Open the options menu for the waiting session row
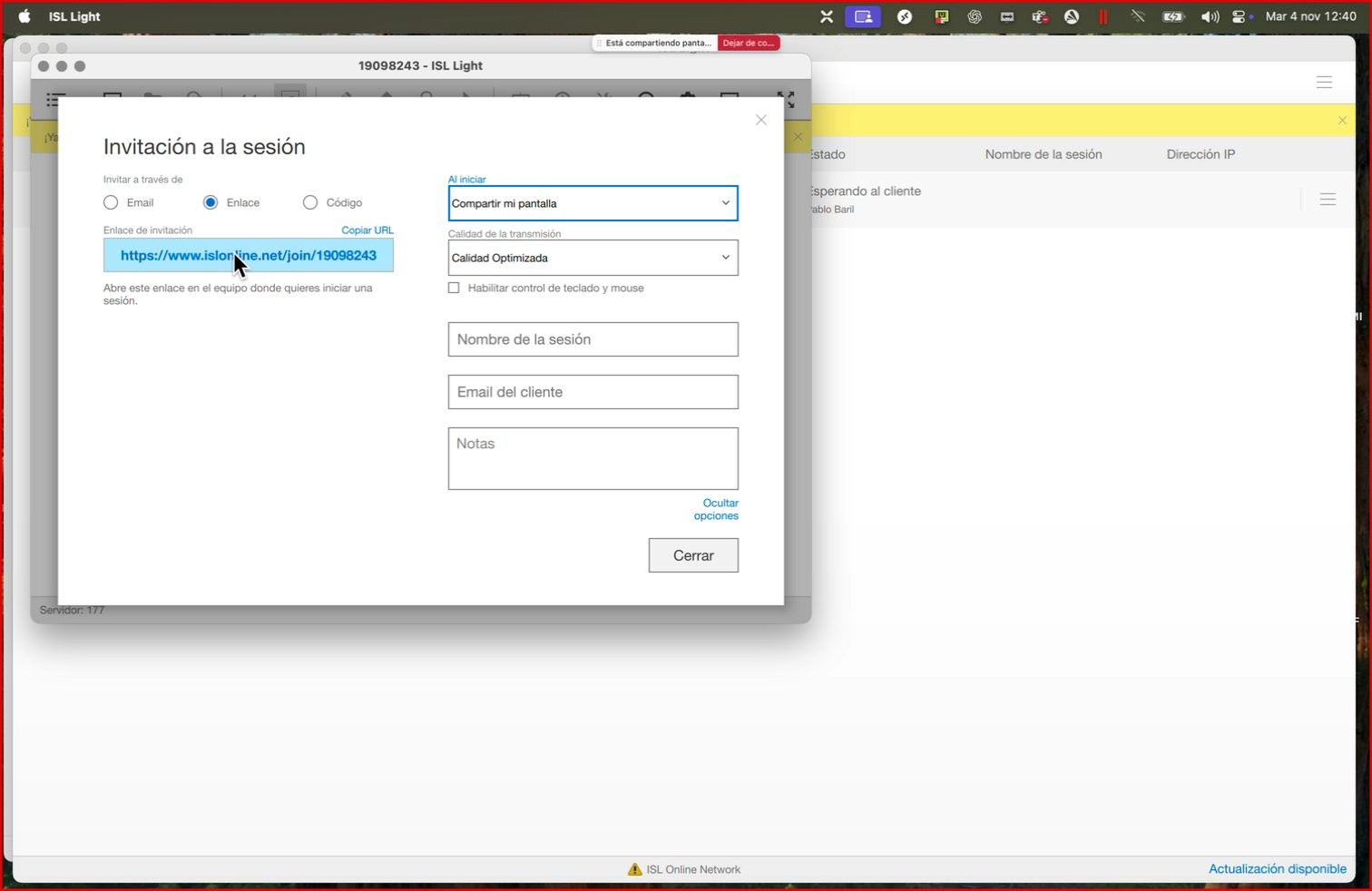The height and width of the screenshot is (891, 1372). (1328, 200)
